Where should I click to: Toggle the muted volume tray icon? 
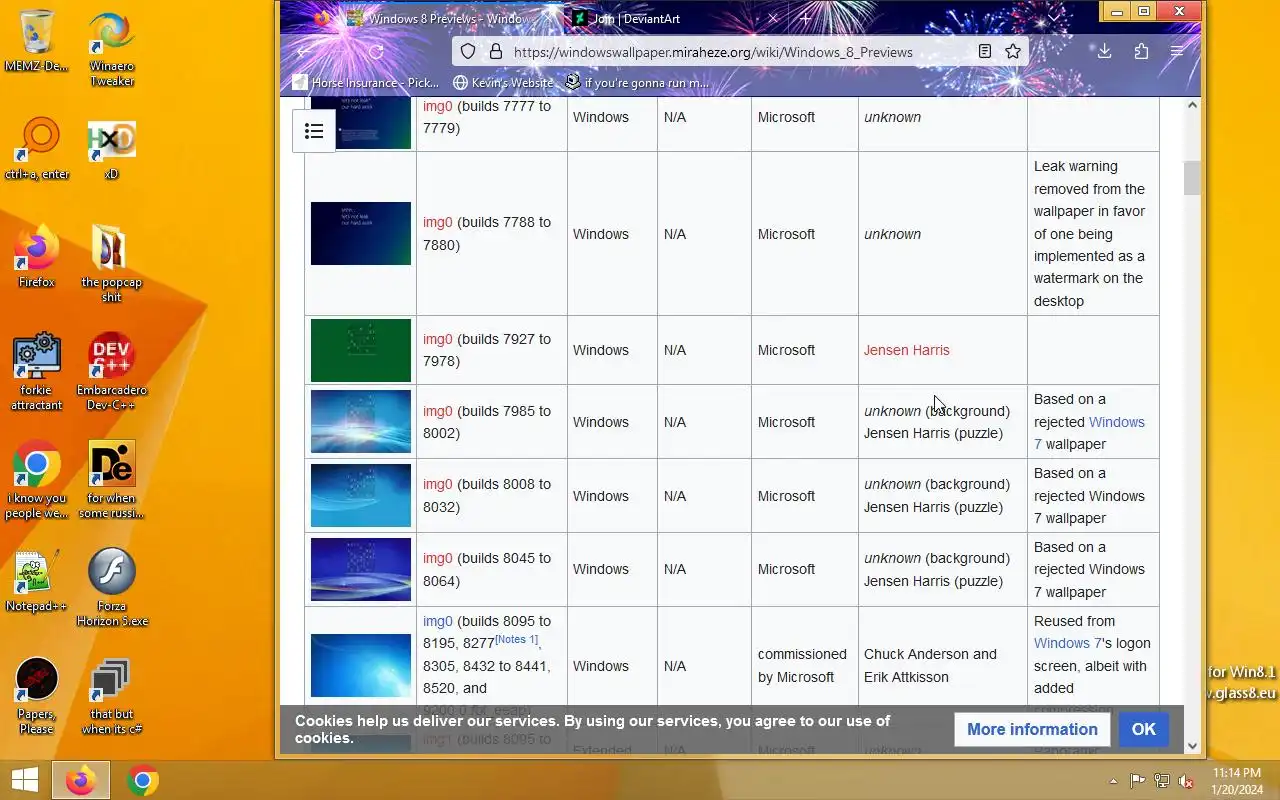(1186, 781)
